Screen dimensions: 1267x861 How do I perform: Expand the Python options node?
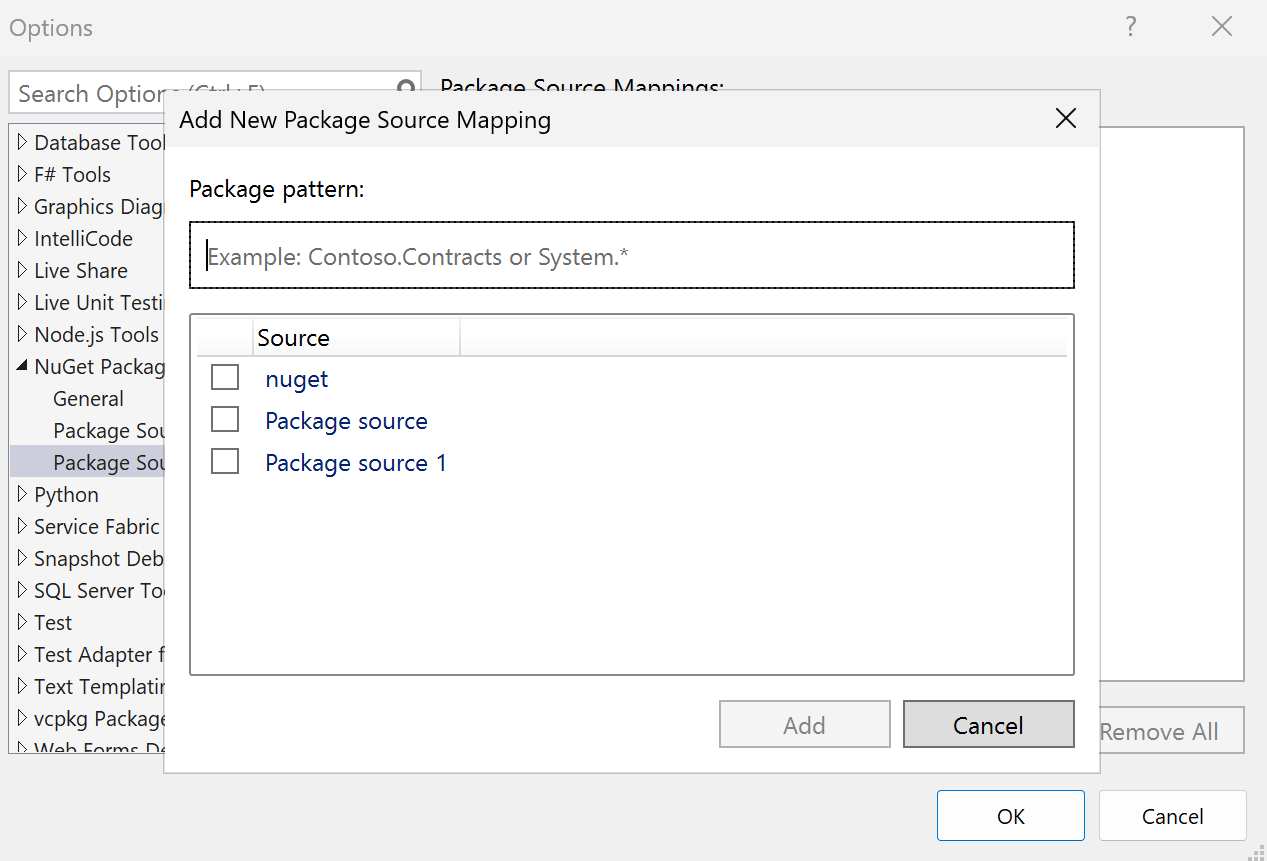pos(23,495)
